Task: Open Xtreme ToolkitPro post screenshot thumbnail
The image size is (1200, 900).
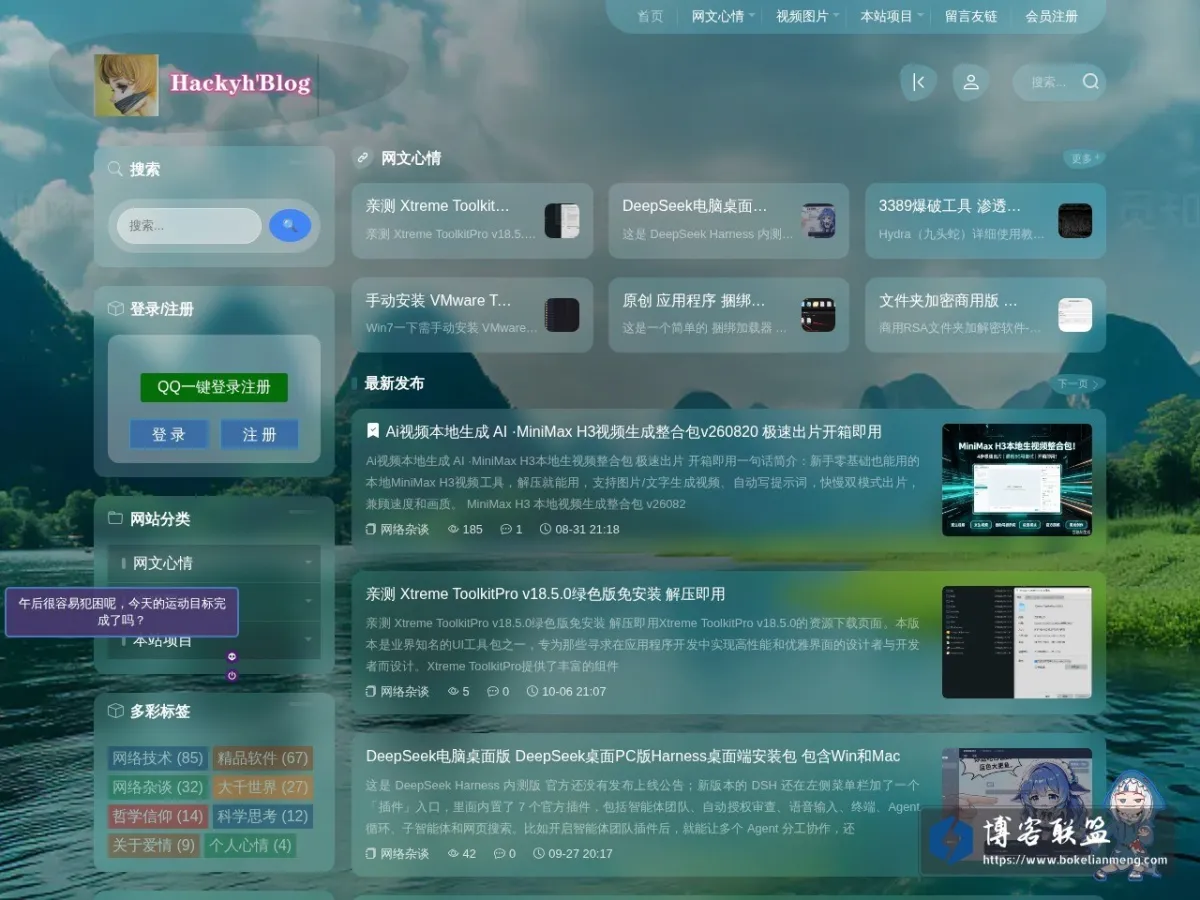Action: coord(1017,642)
